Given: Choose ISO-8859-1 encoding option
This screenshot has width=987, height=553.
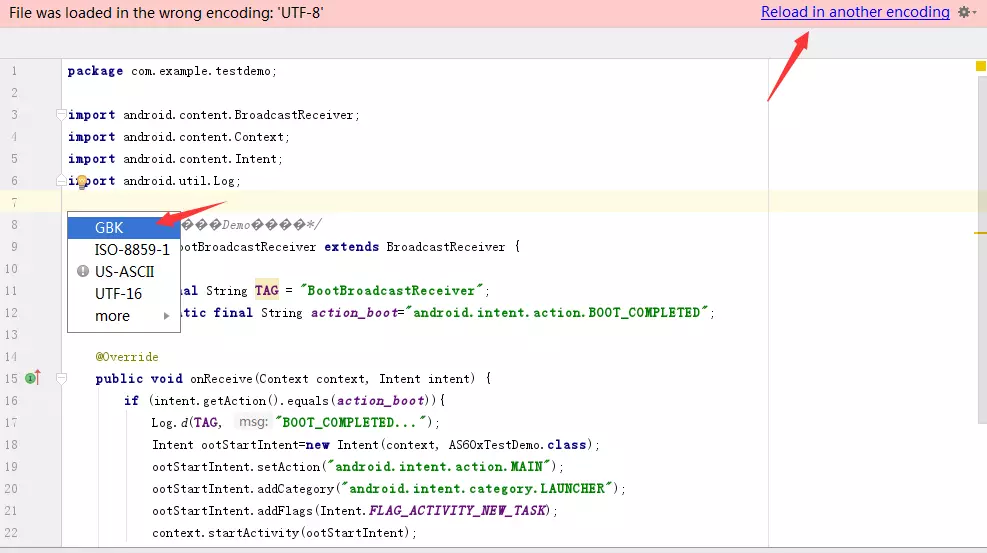Looking at the screenshot, I should pos(124,250).
